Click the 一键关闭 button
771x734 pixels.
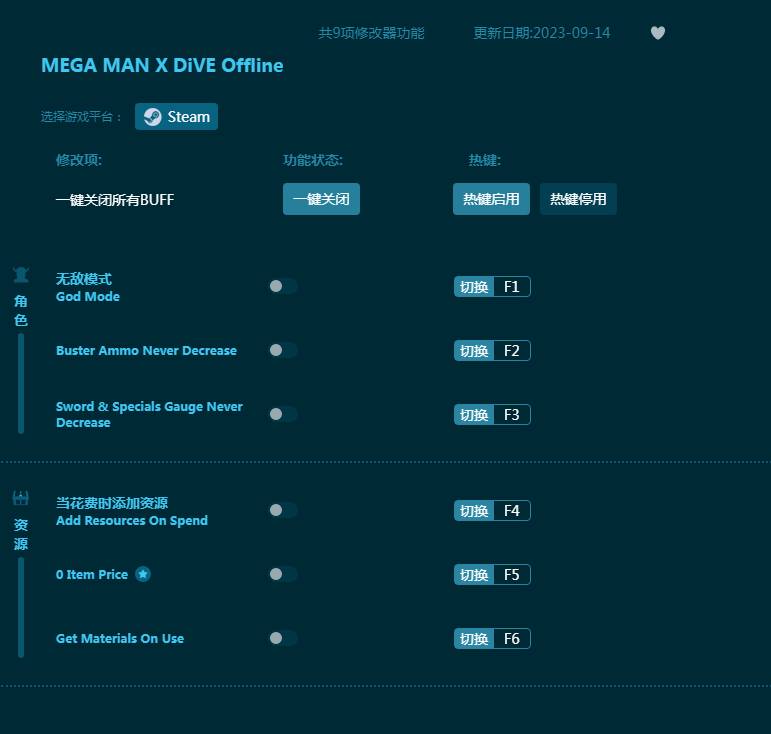[x=321, y=199]
